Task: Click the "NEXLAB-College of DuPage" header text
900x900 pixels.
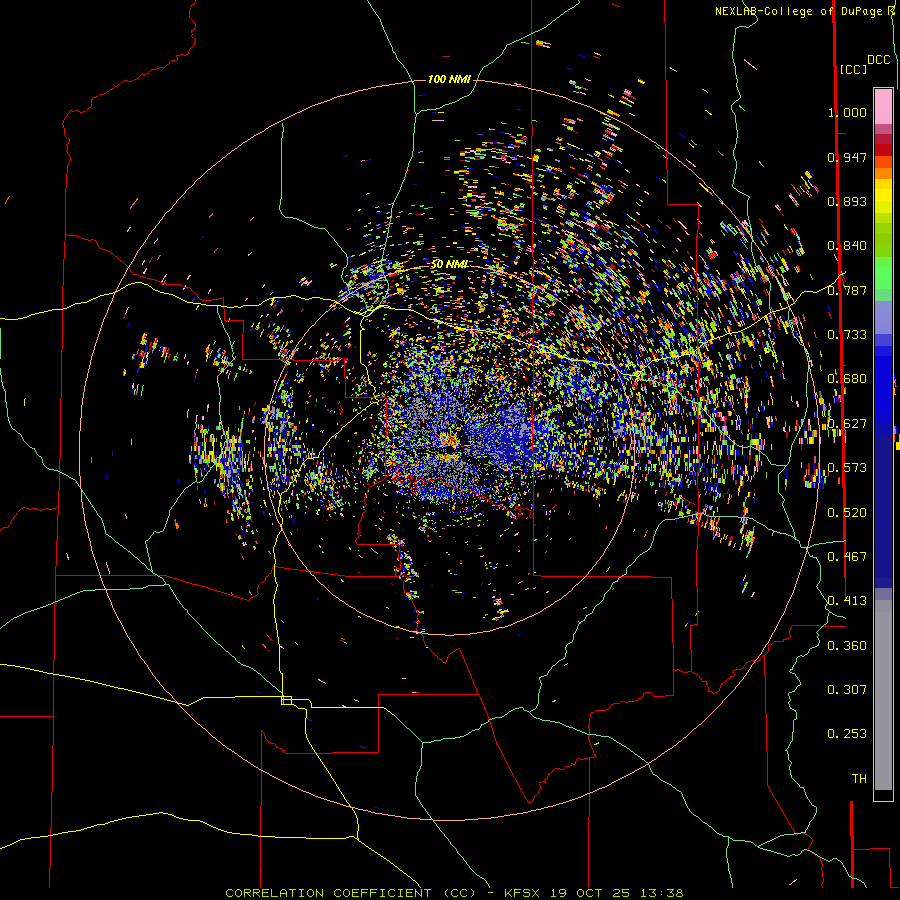Action: click(798, 11)
